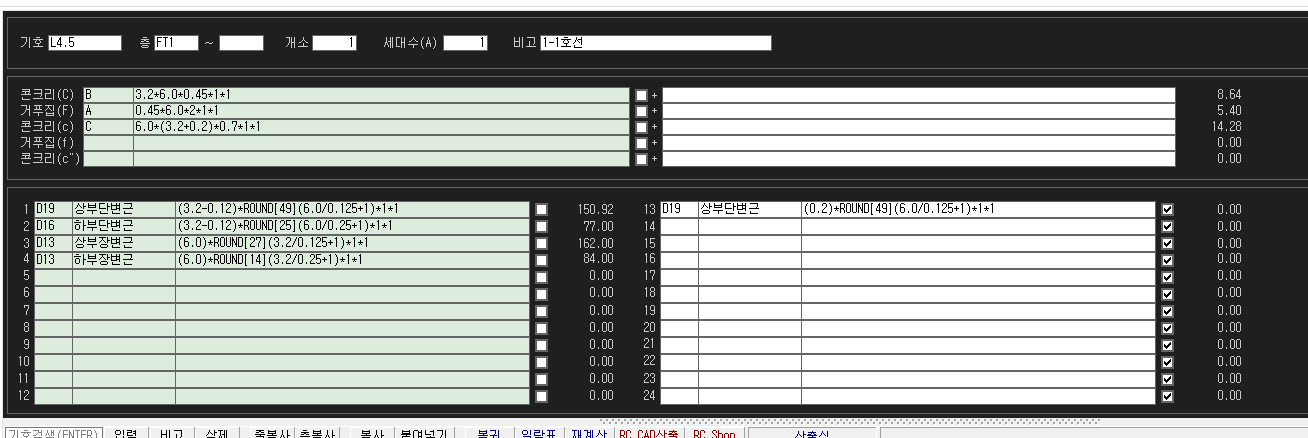
Task: Open the RC CAD산출 function
Action: point(649,433)
